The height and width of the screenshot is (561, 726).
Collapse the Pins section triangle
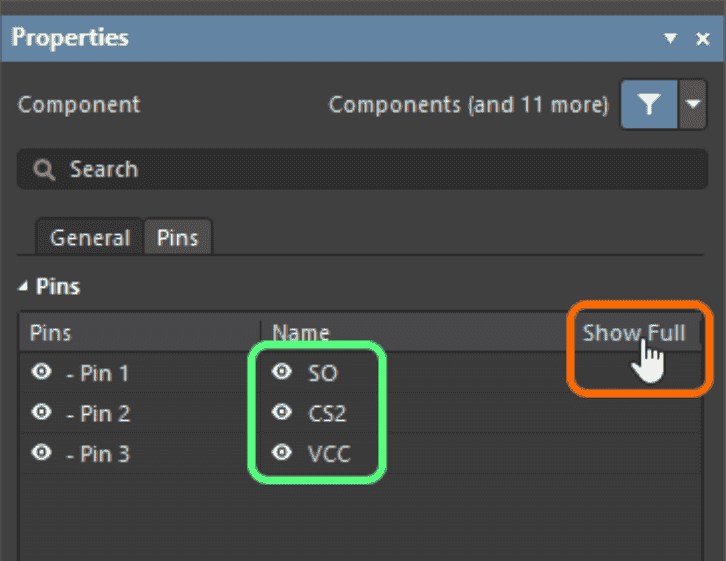tap(23, 287)
